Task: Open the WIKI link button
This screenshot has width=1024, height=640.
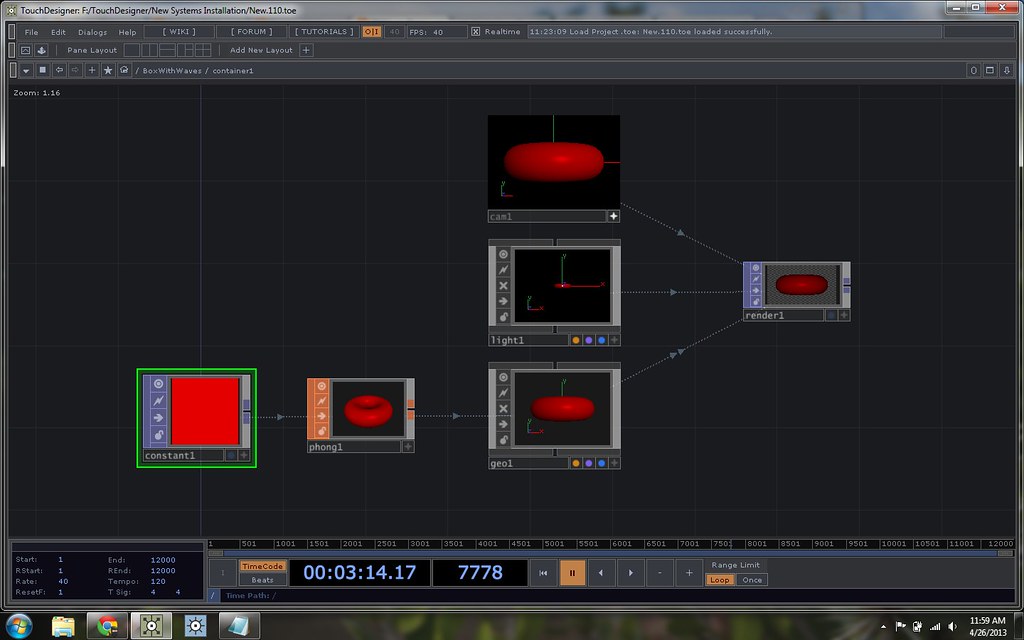Action: coord(178,32)
